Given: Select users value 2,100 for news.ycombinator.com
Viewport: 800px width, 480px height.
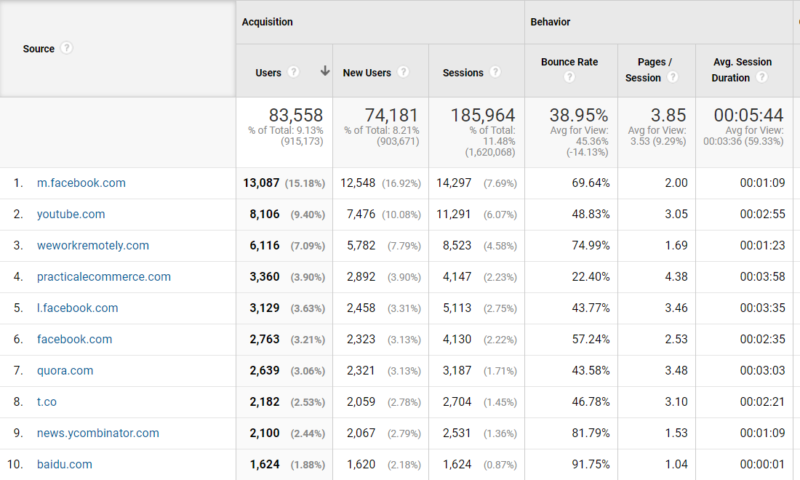Looking at the screenshot, I should coord(264,433).
